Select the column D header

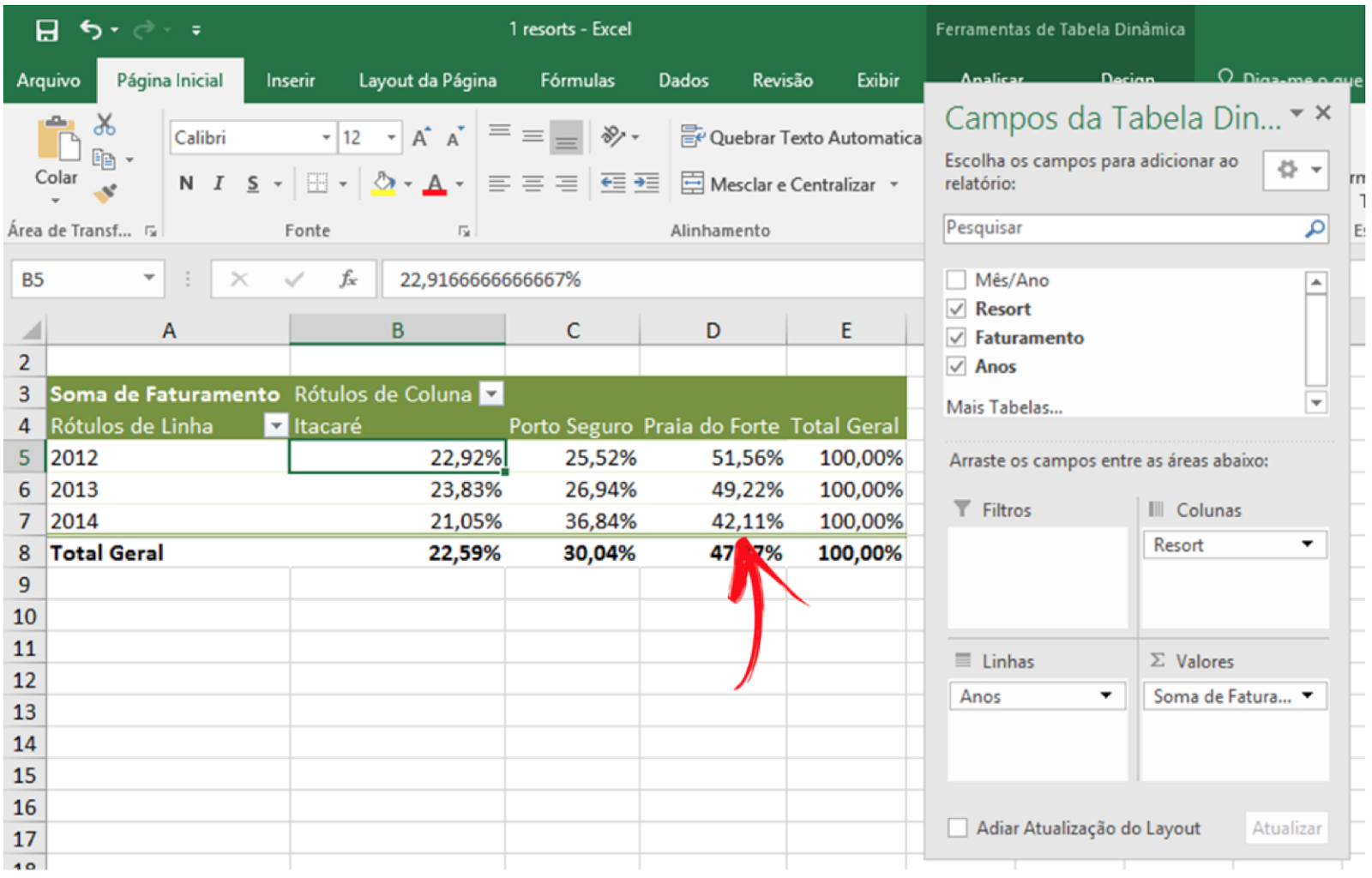click(x=713, y=331)
